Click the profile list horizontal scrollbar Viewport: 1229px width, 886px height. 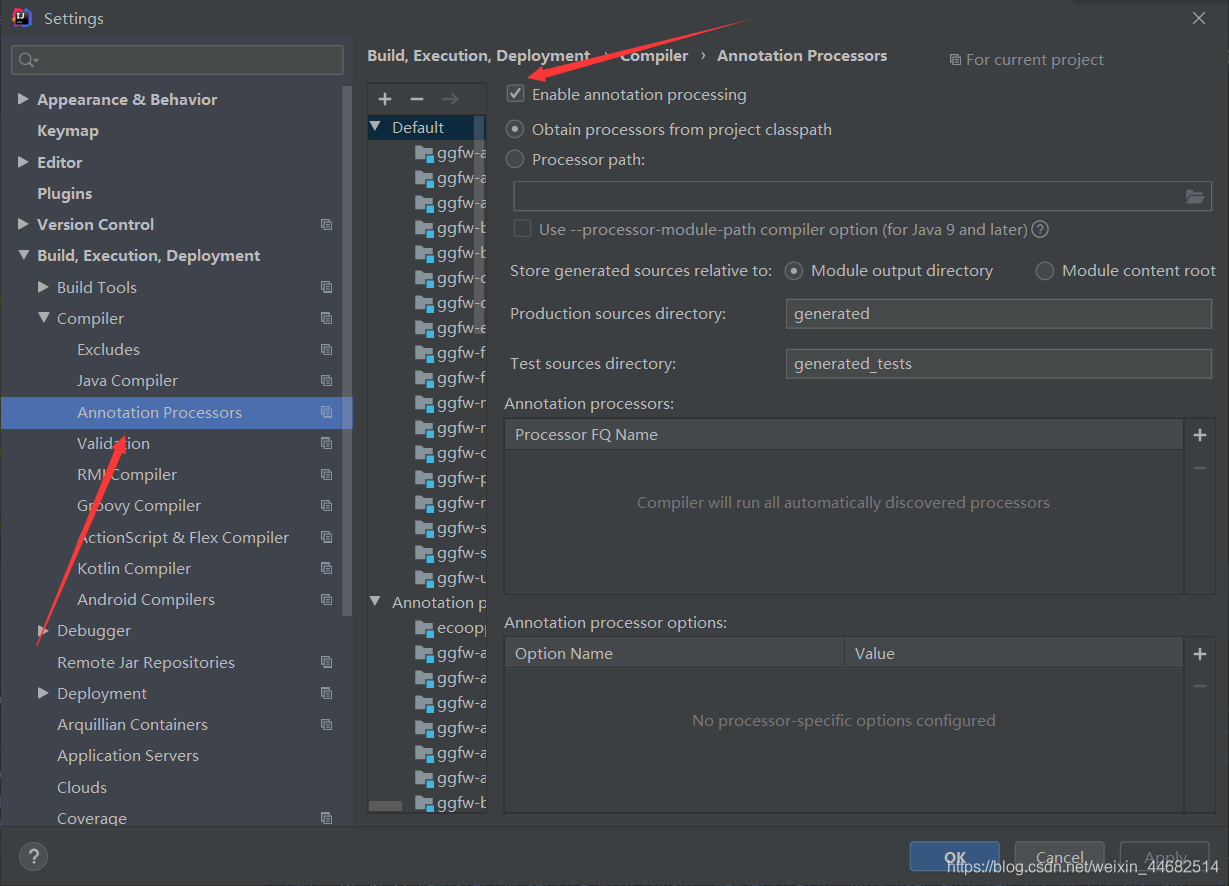coord(386,805)
